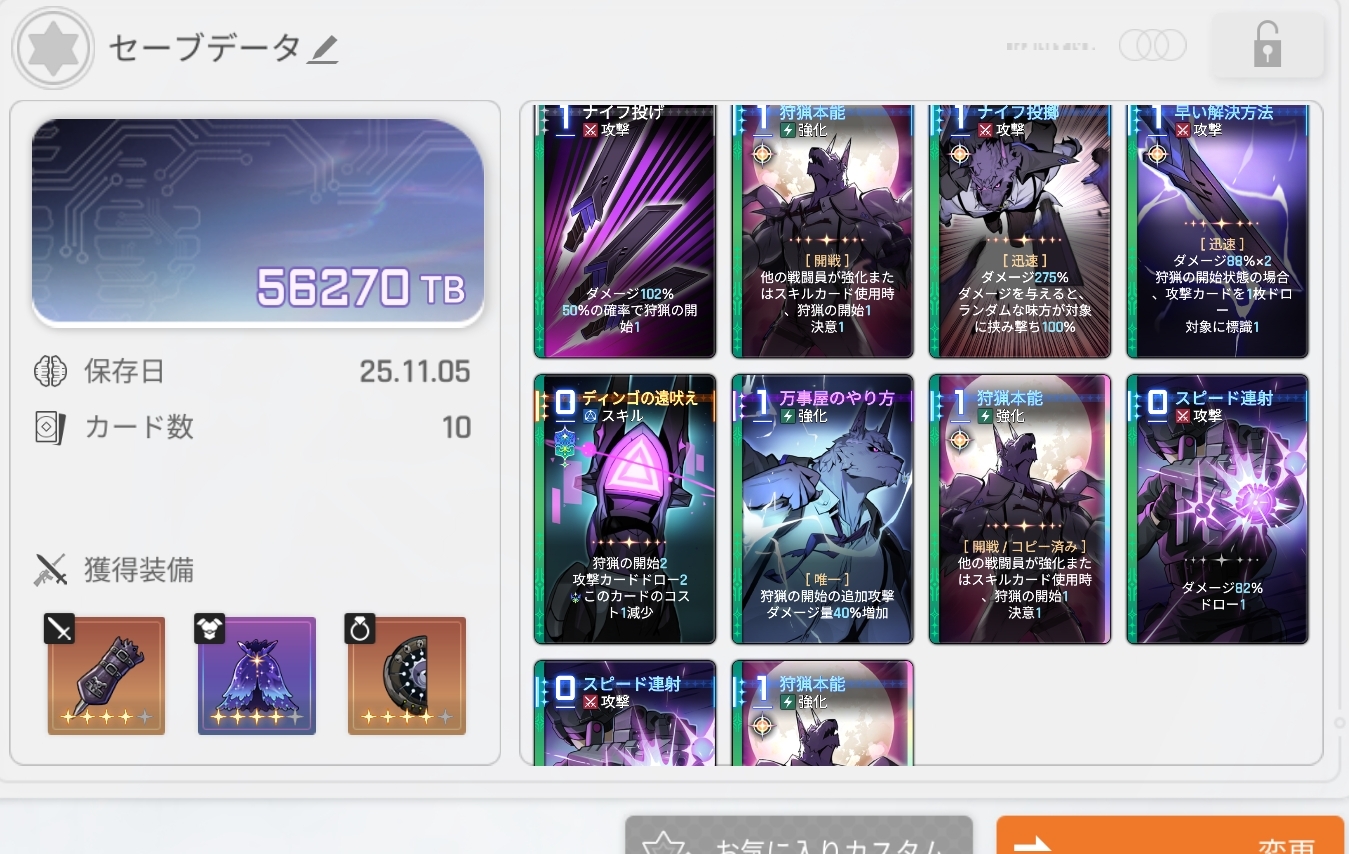
Task: Click the 56270 TB save data banner
Action: [258, 223]
